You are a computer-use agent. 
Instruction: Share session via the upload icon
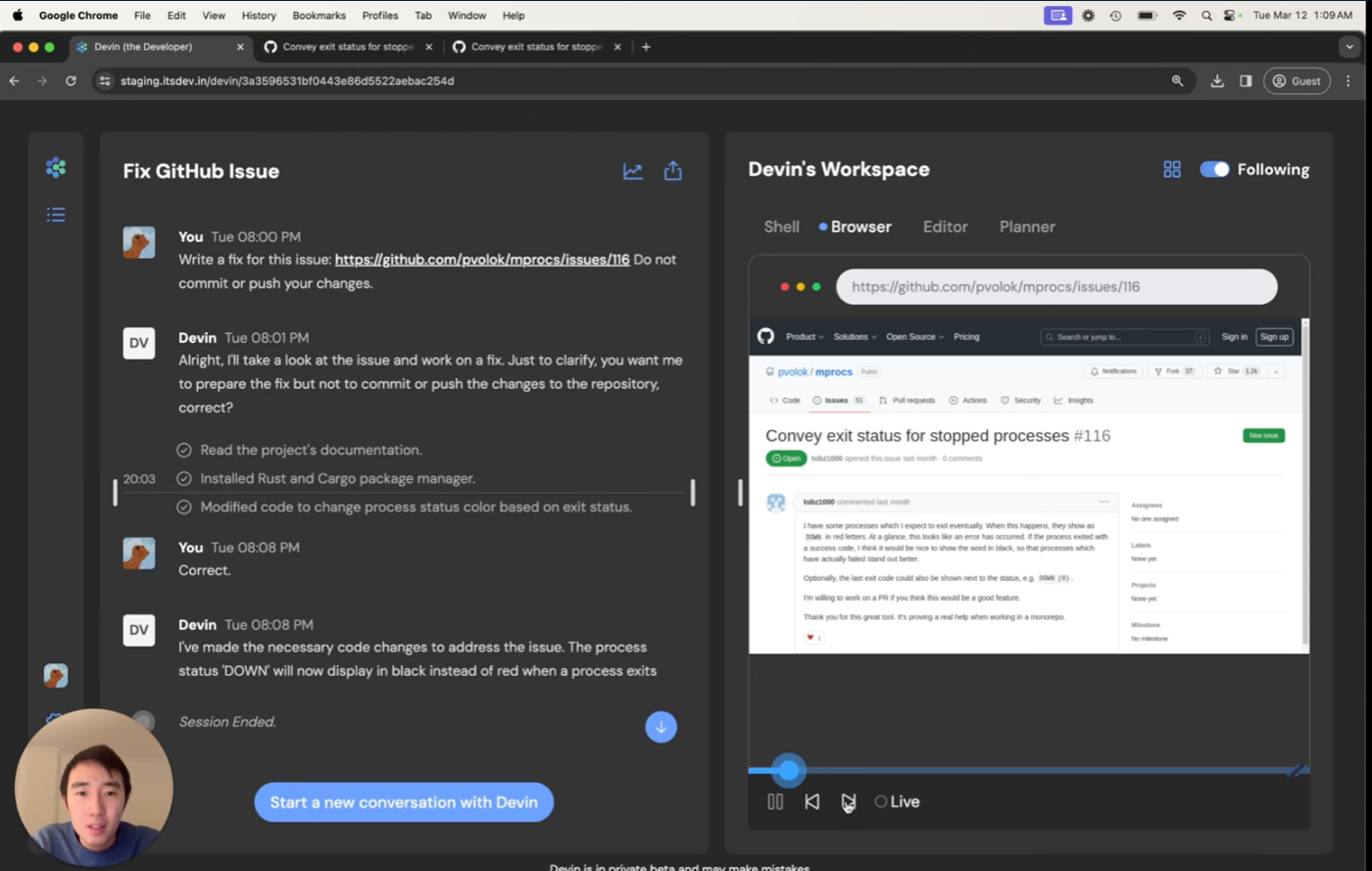[x=673, y=171]
